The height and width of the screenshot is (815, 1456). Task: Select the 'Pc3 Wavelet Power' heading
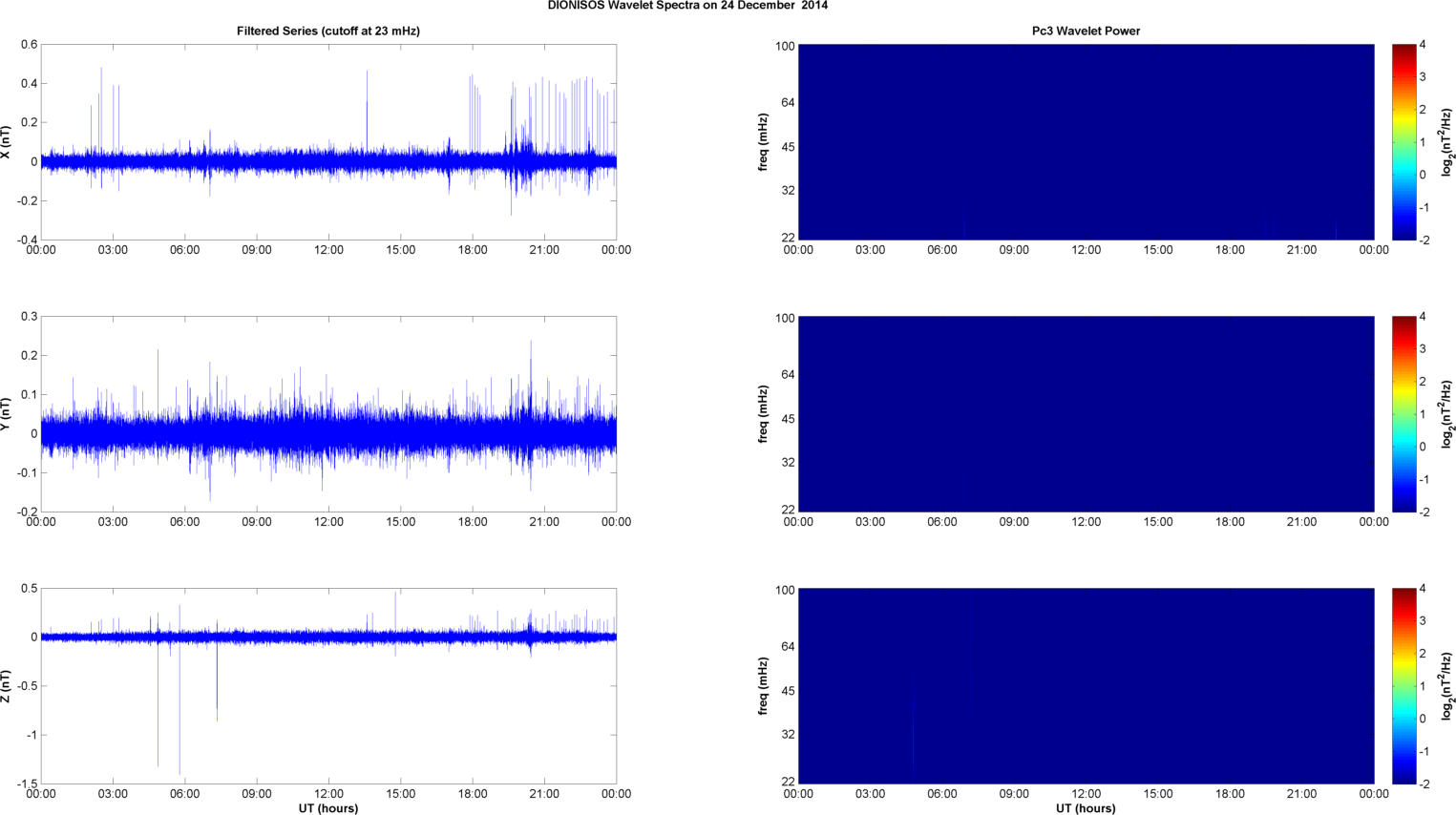pyautogui.click(x=1086, y=31)
